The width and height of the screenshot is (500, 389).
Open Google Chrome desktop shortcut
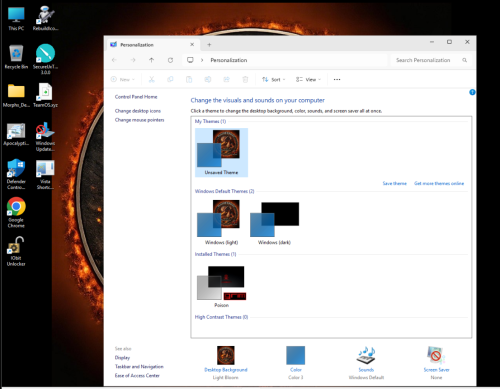pos(16,212)
